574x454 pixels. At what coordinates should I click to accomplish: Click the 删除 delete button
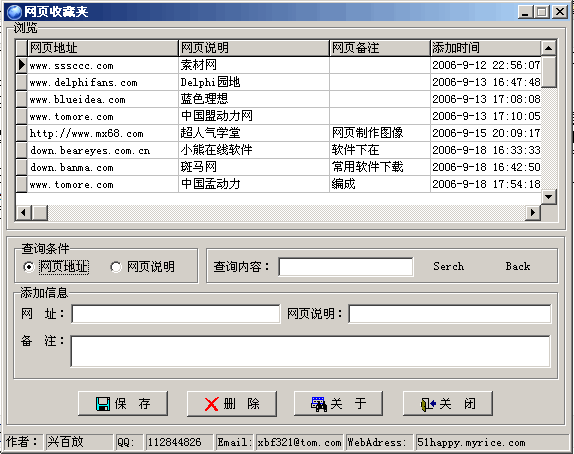pos(232,404)
